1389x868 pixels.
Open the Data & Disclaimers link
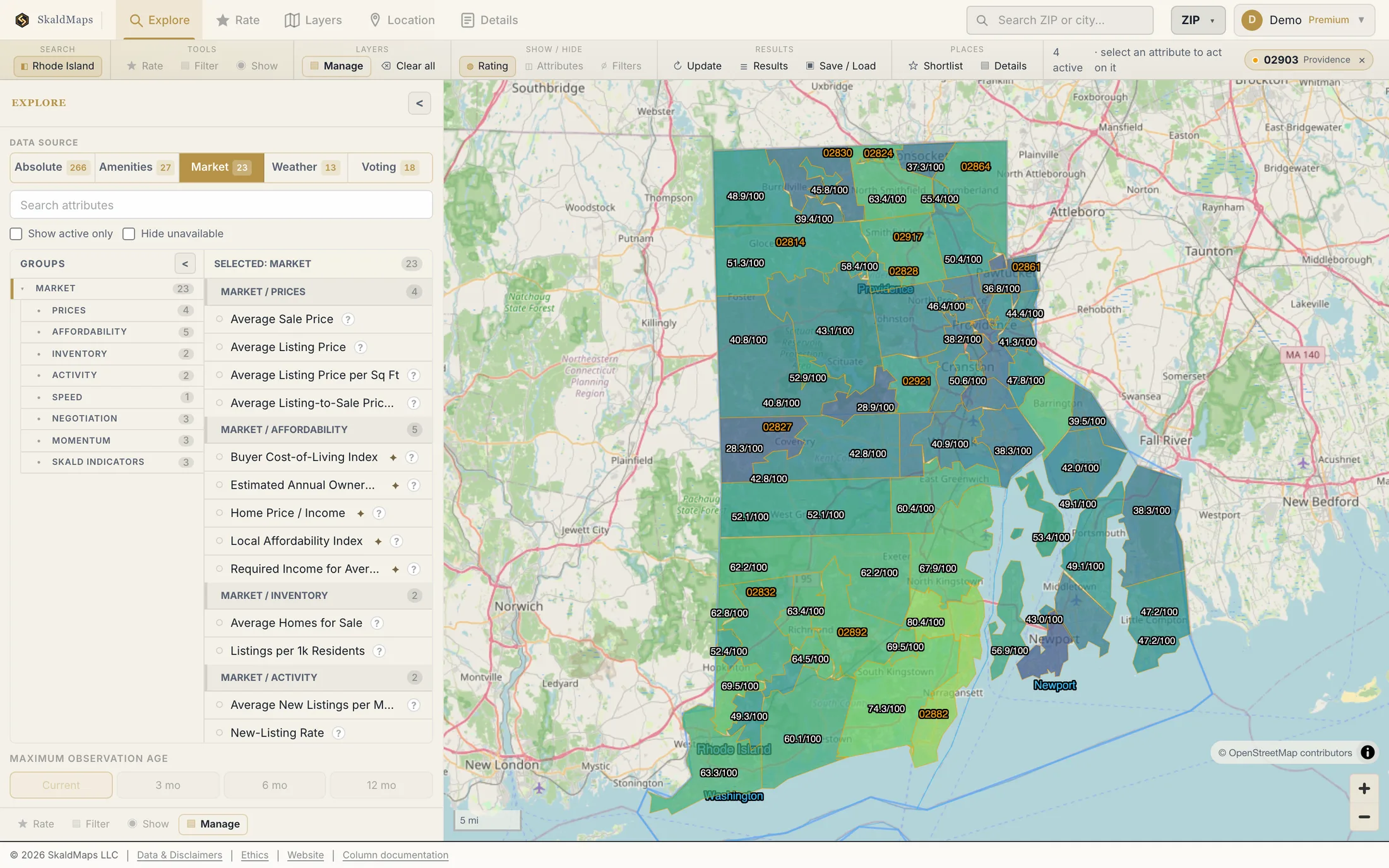point(179,855)
